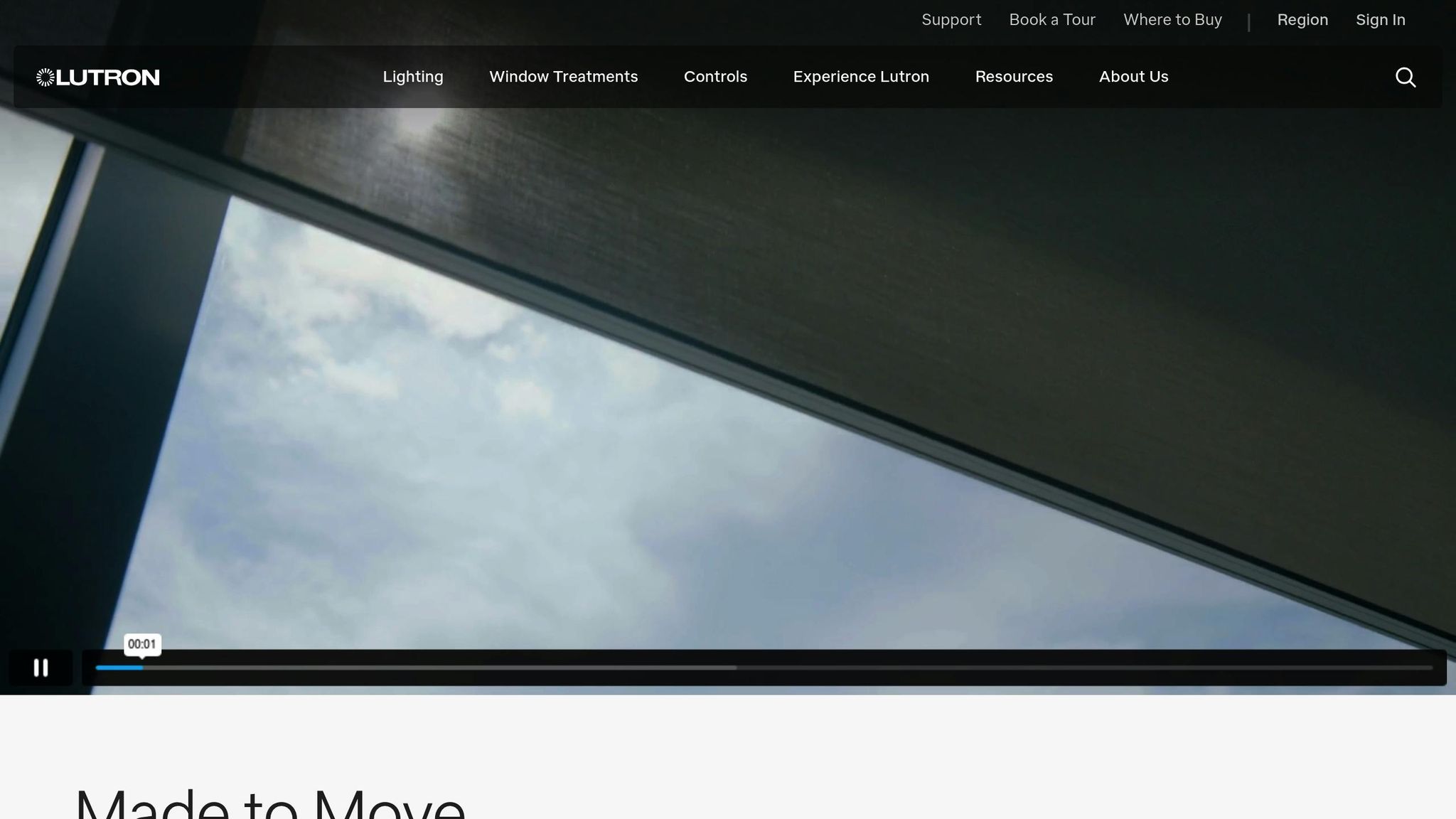This screenshot has width=1456, height=819.
Task: Expand the Resources navigation item
Action: point(1014,77)
